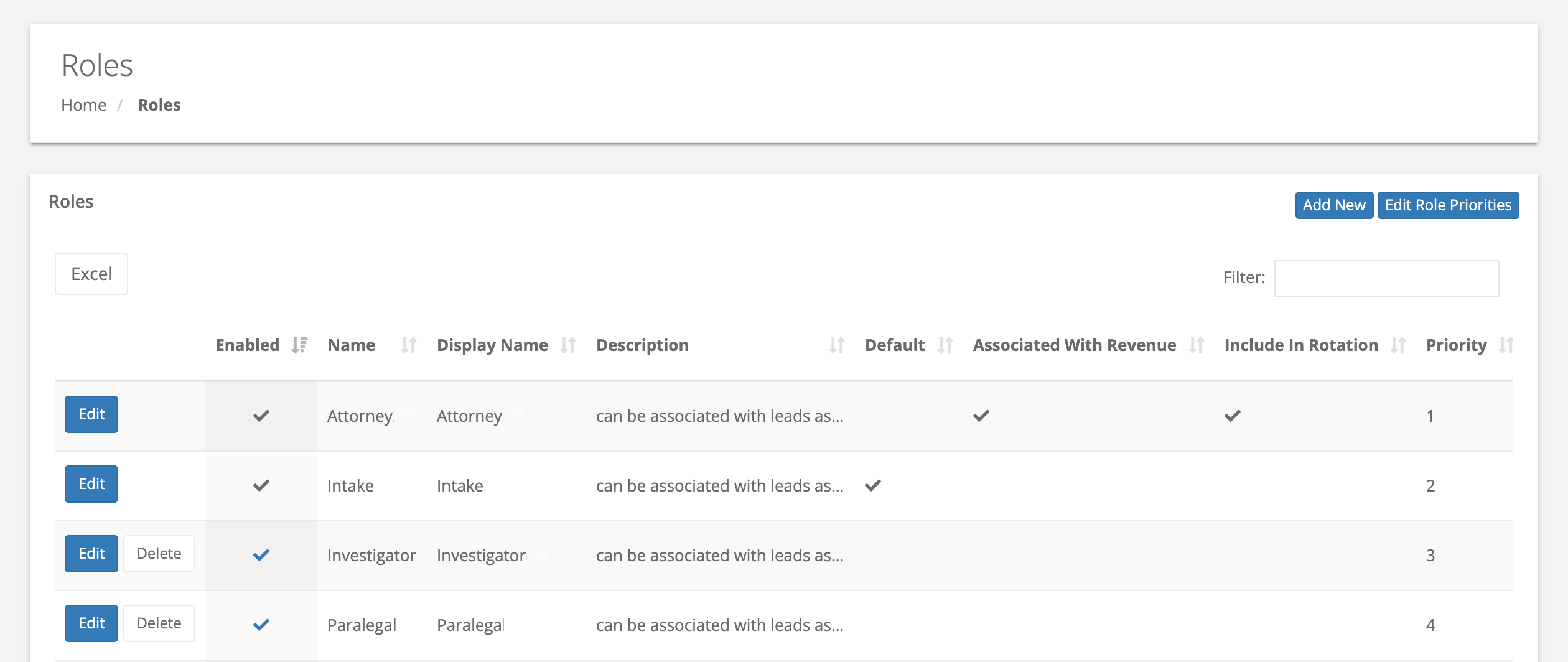Viewport: 1568px width, 662px height.
Task: Sort the Include In Rotation column
Action: (1398, 345)
